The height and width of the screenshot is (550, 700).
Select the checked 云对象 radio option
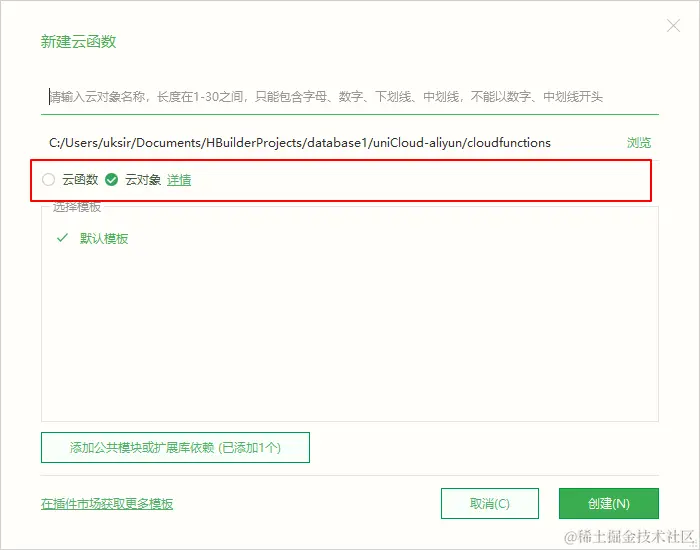pos(111,179)
